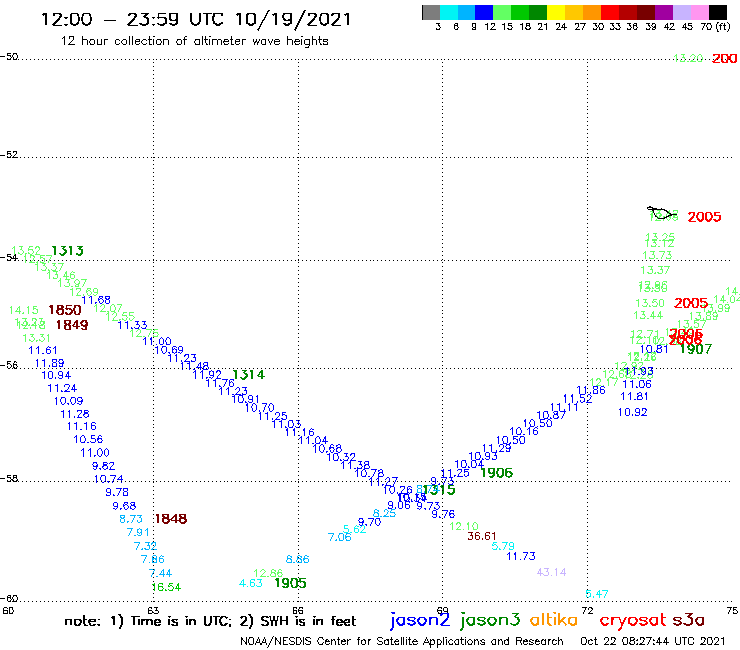Click the purple swatch in the color scale

664,12
